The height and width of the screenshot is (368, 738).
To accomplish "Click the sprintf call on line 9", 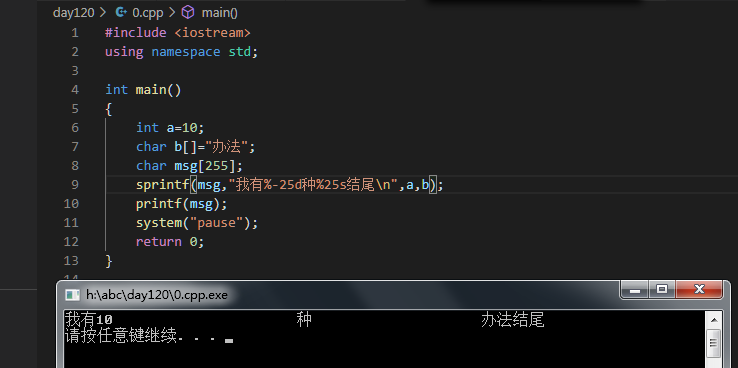I will tap(290, 185).
